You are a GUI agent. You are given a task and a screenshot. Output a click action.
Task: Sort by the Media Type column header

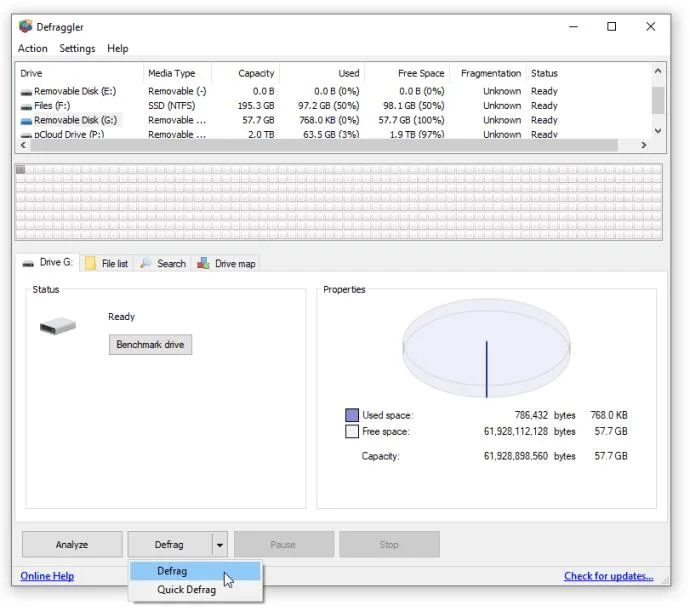tap(178, 73)
